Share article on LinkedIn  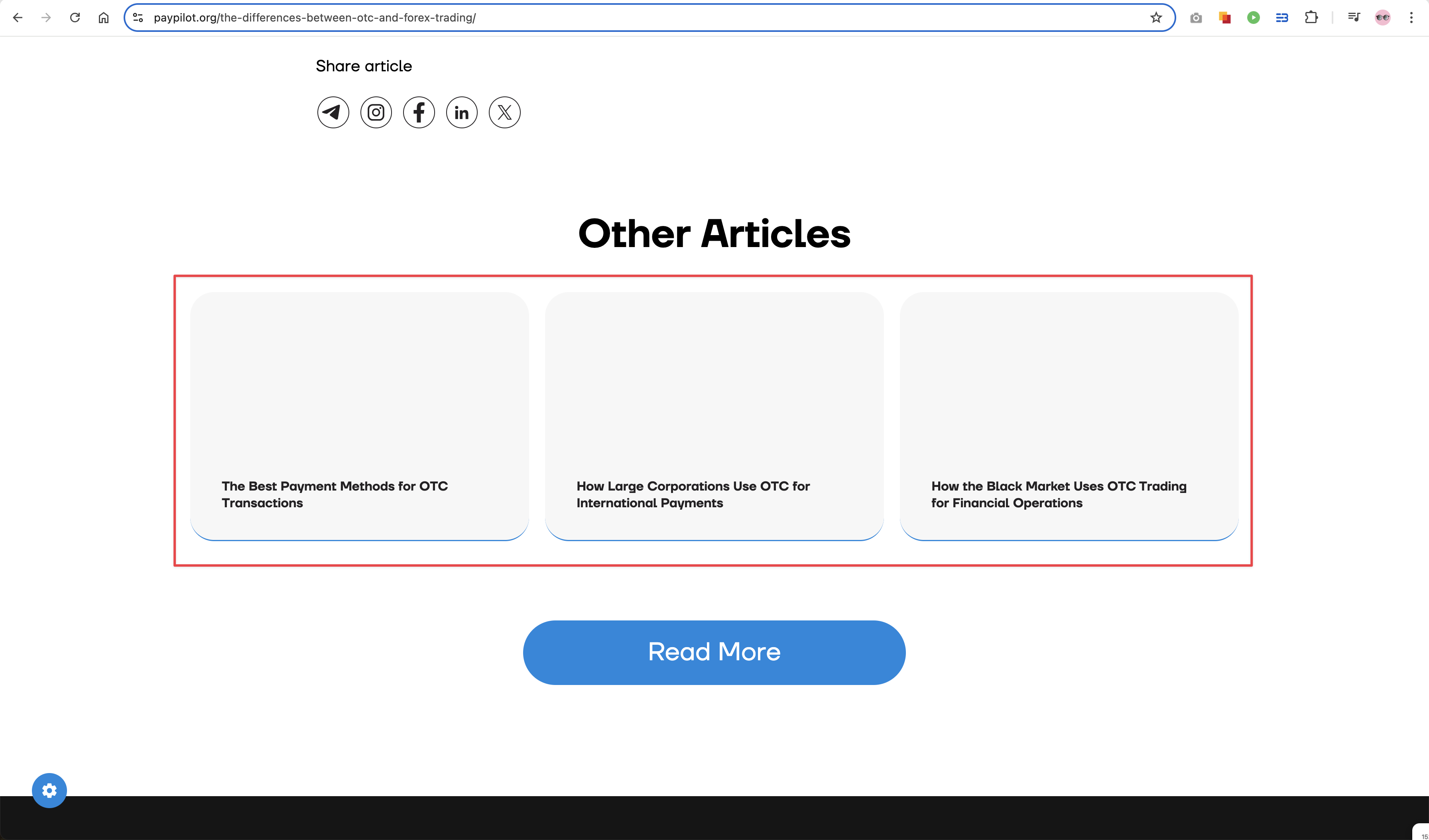tap(462, 112)
